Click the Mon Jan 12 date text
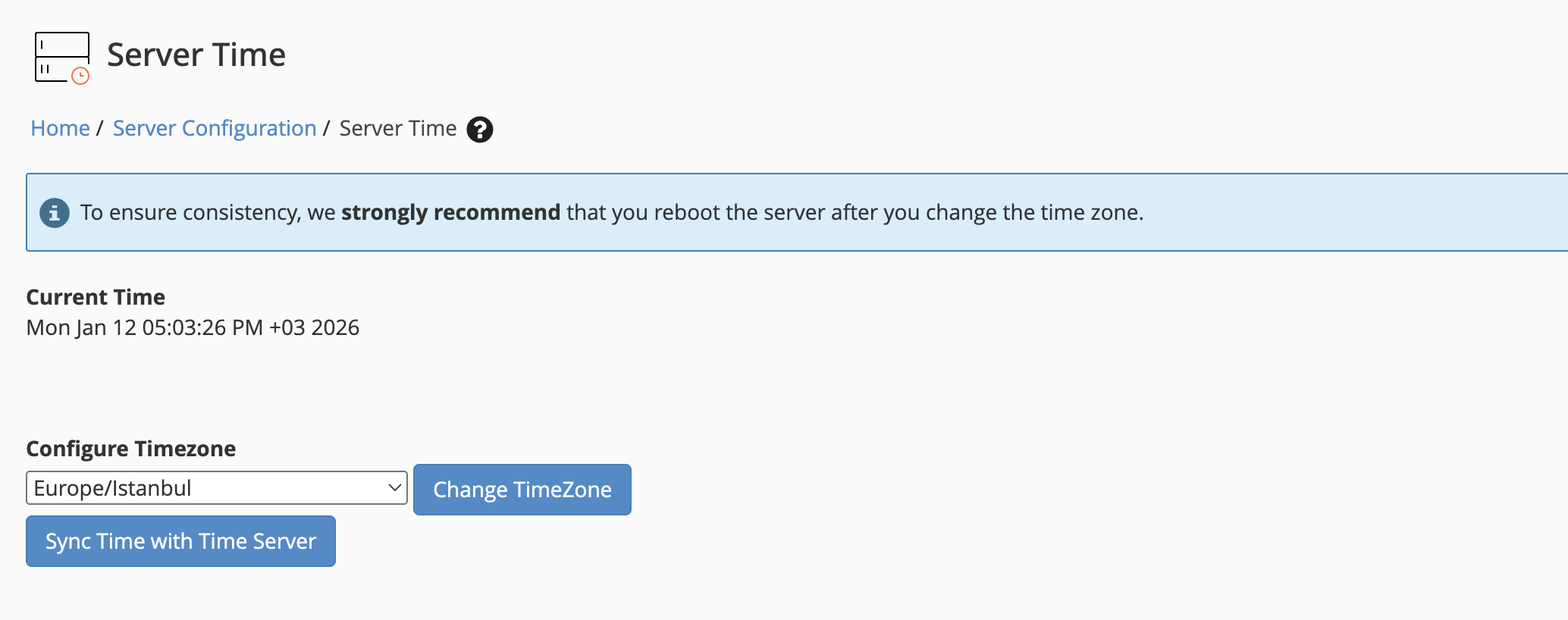The width and height of the screenshot is (1568, 620). click(x=81, y=327)
